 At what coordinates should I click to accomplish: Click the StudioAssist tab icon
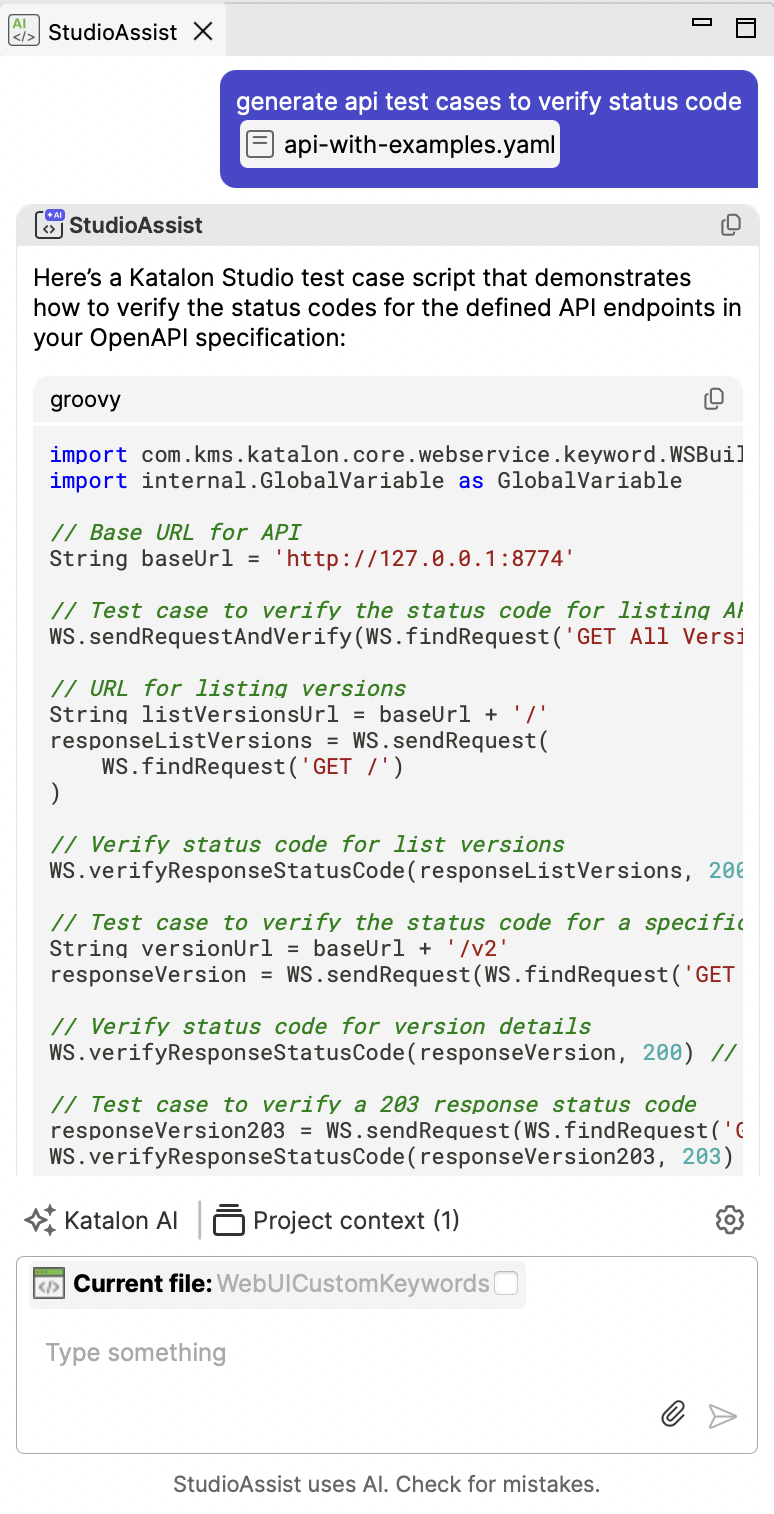pyautogui.click(x=23, y=31)
